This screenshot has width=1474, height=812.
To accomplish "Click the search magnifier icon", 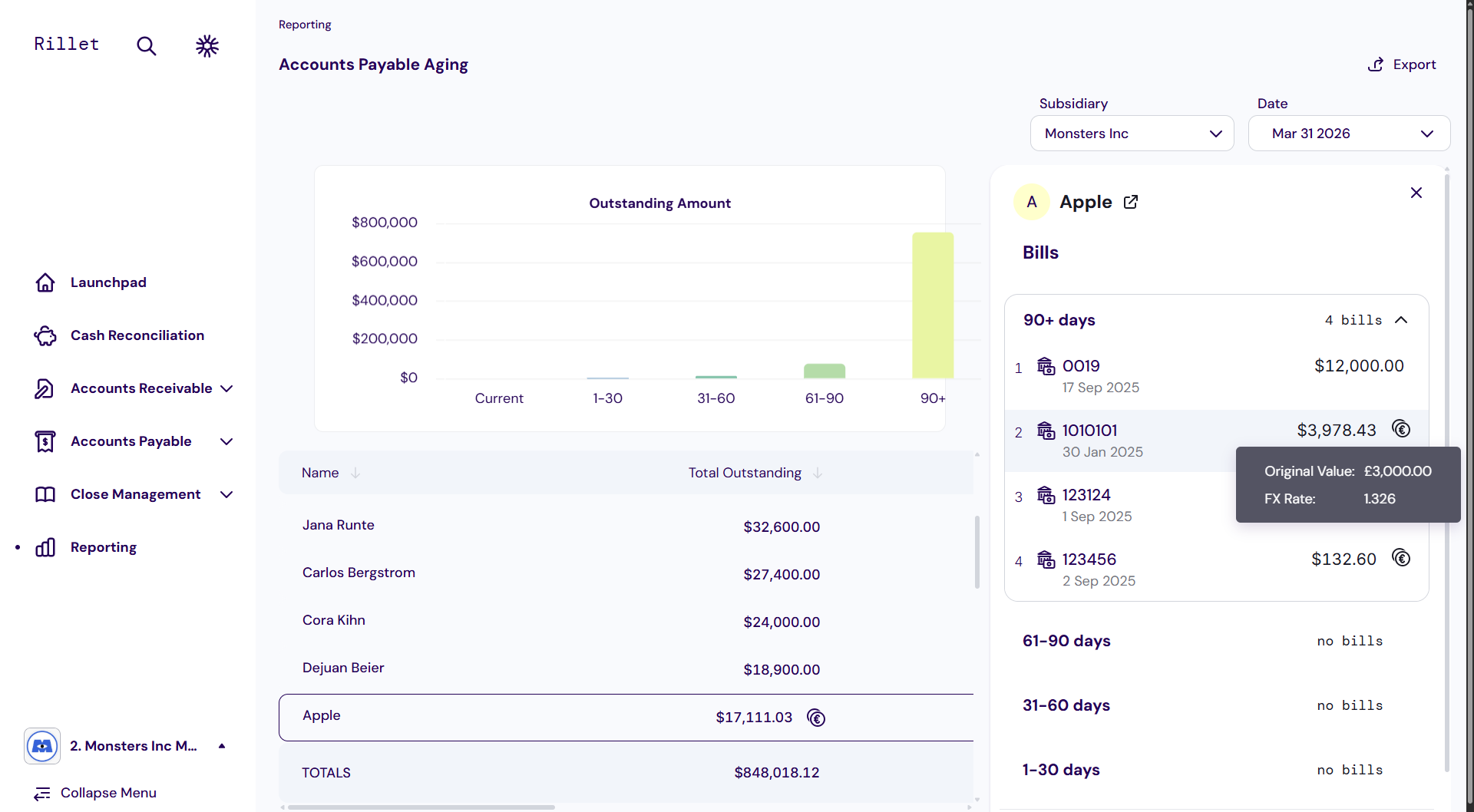I will (x=146, y=46).
